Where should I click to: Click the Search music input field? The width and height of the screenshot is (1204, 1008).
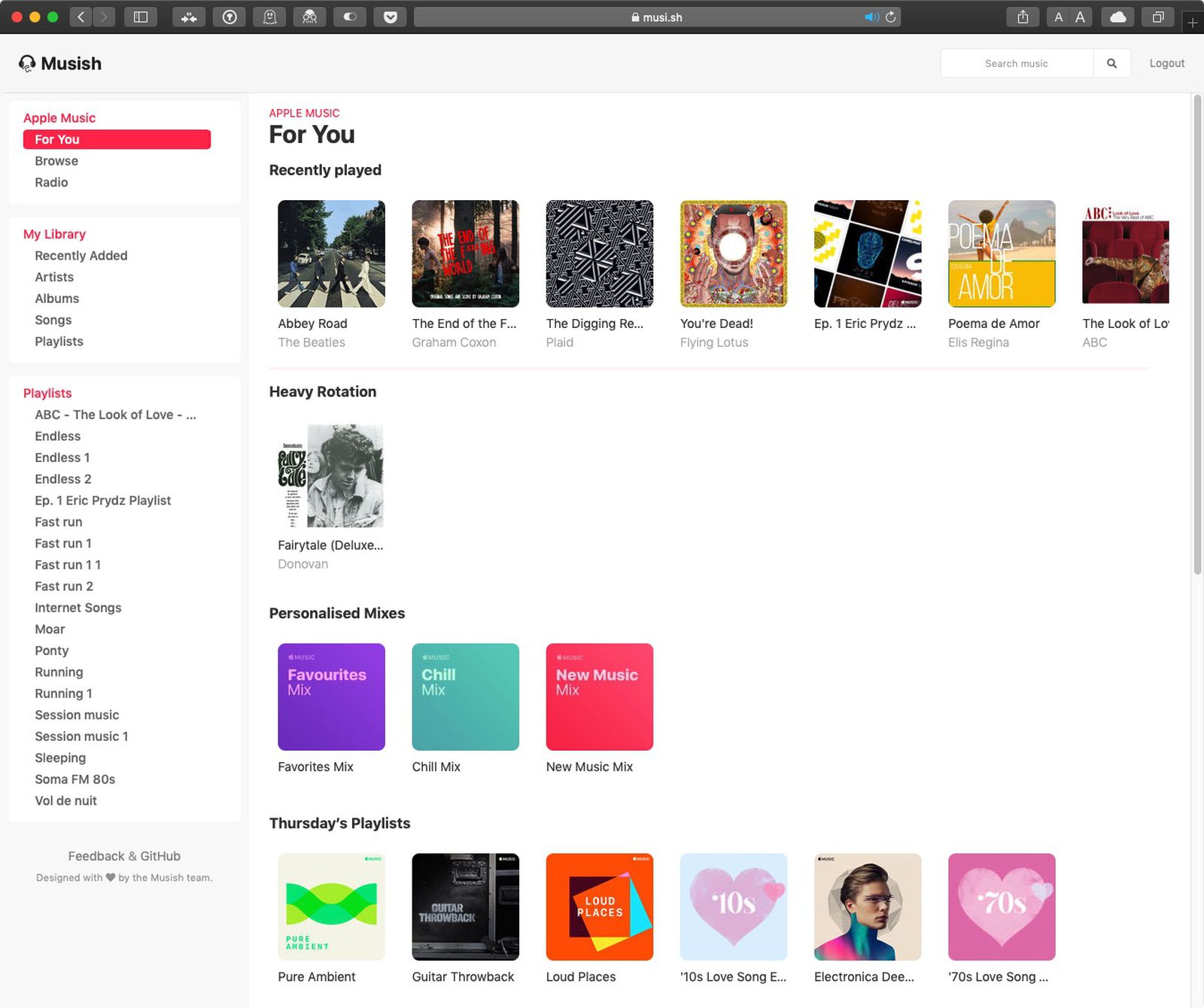pos(1016,63)
